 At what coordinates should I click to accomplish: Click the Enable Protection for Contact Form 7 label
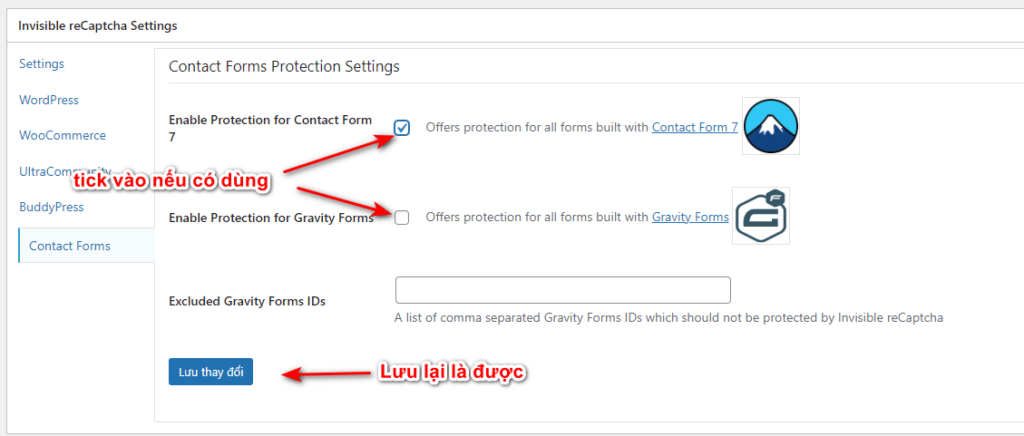(270, 127)
